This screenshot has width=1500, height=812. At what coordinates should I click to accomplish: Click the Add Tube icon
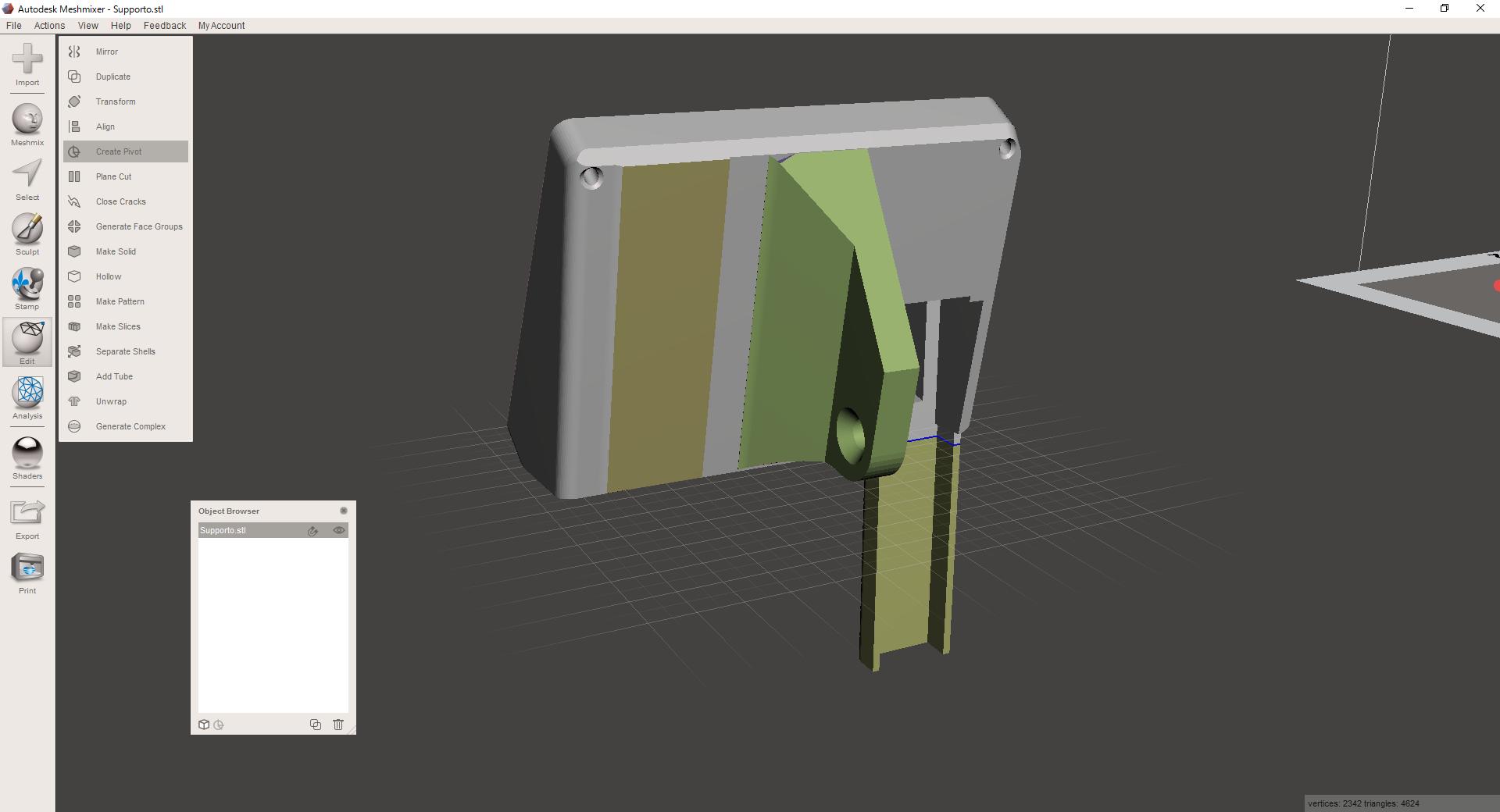tap(74, 376)
